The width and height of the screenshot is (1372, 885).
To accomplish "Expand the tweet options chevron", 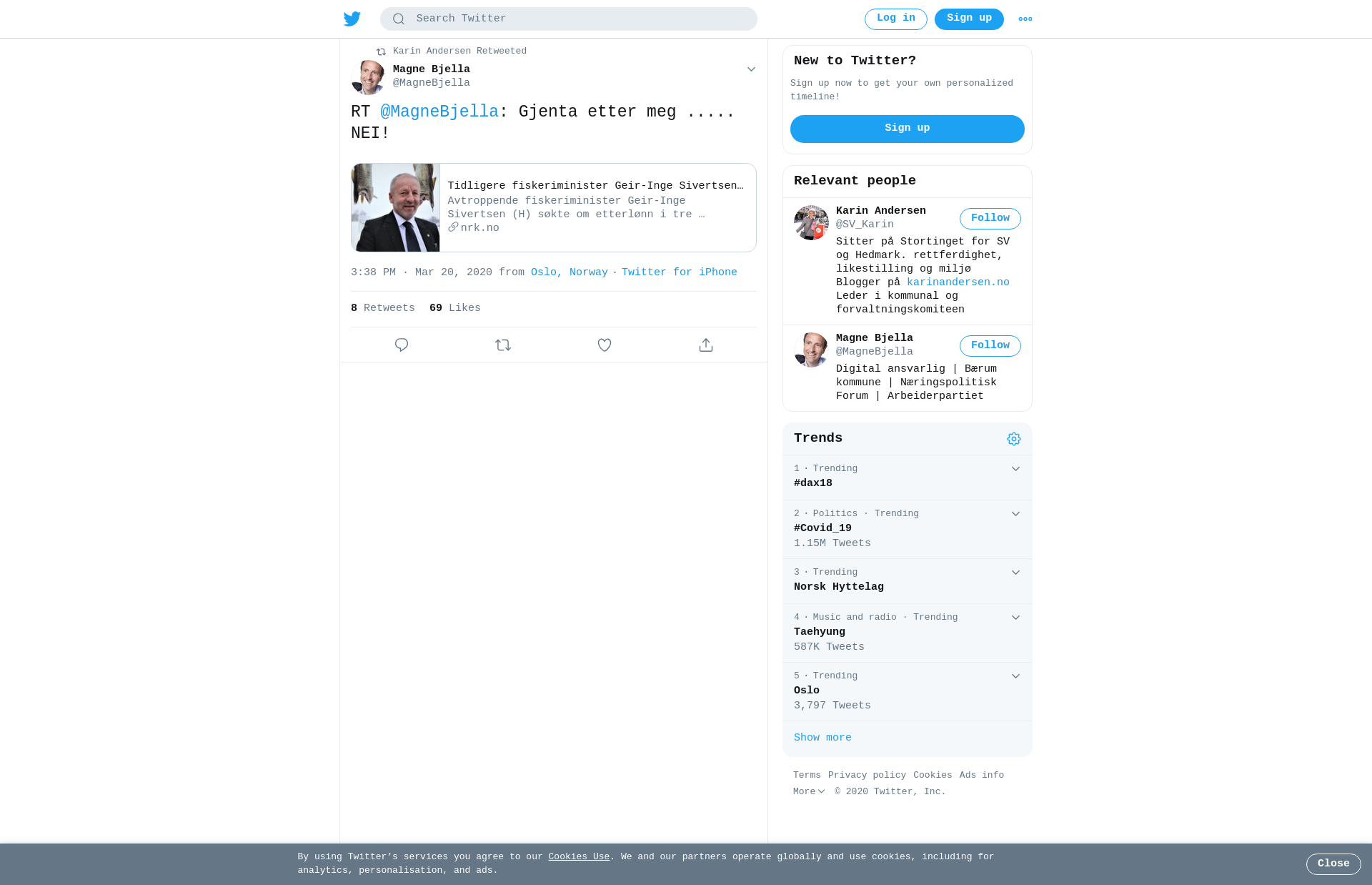I will pyautogui.click(x=751, y=69).
